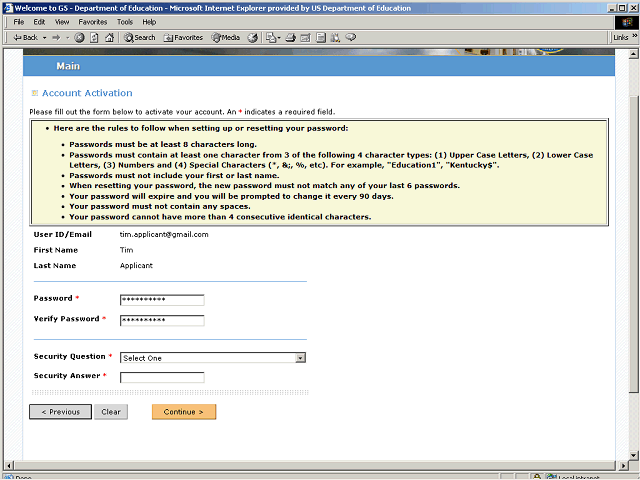
Task: Expand the Links toolbar chevron
Action: pyautogui.click(x=635, y=36)
